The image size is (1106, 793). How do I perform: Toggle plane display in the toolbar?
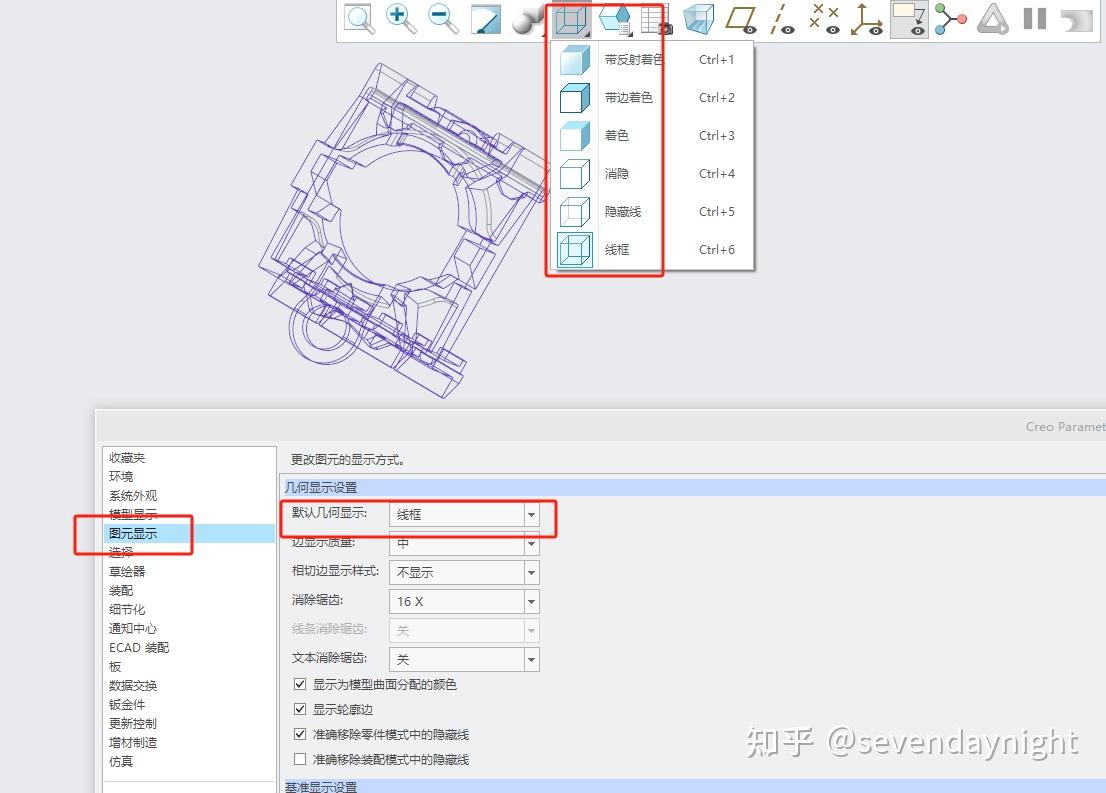coord(741,18)
